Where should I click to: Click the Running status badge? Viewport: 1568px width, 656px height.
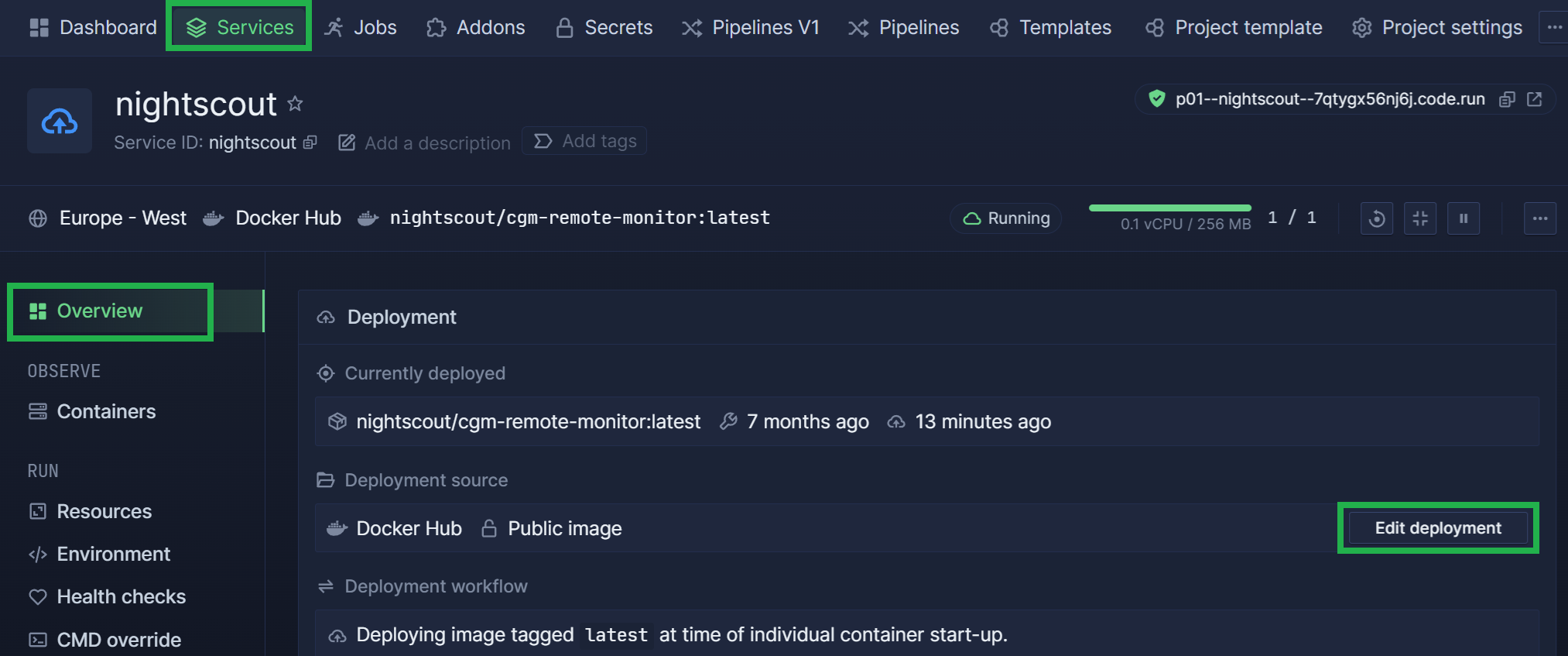tap(1006, 218)
